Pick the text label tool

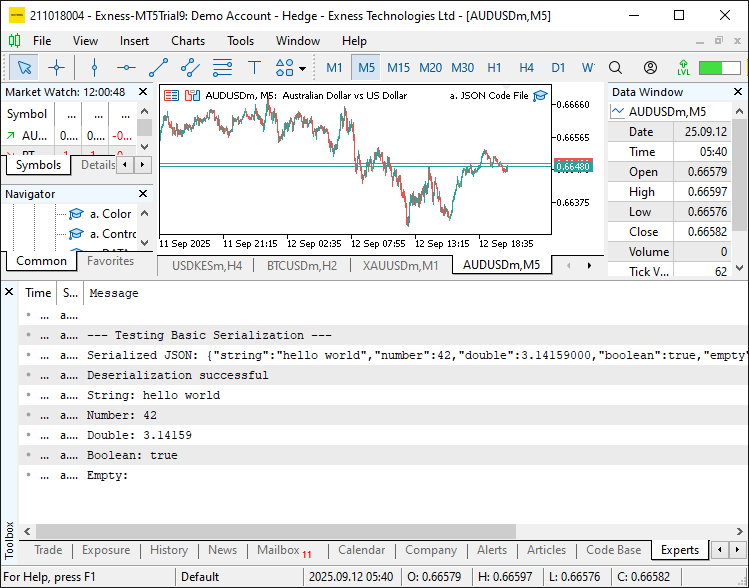pyautogui.click(x=254, y=67)
